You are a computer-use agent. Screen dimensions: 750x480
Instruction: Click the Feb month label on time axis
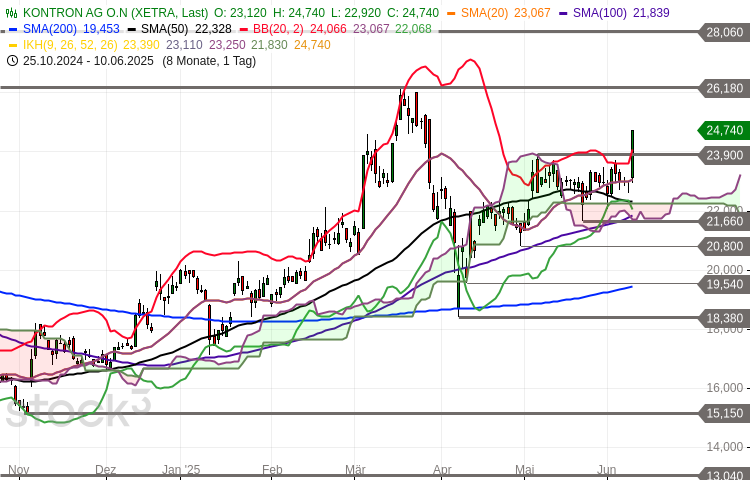[x=272, y=469]
